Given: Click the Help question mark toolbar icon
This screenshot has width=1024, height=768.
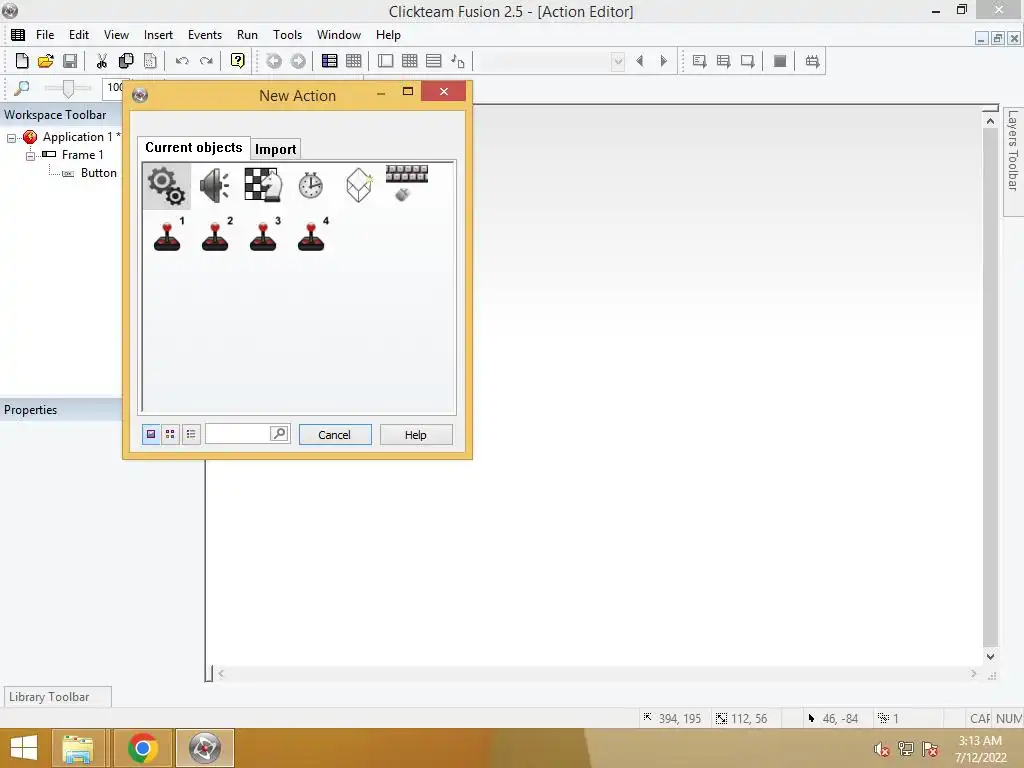Looking at the screenshot, I should click(238, 61).
